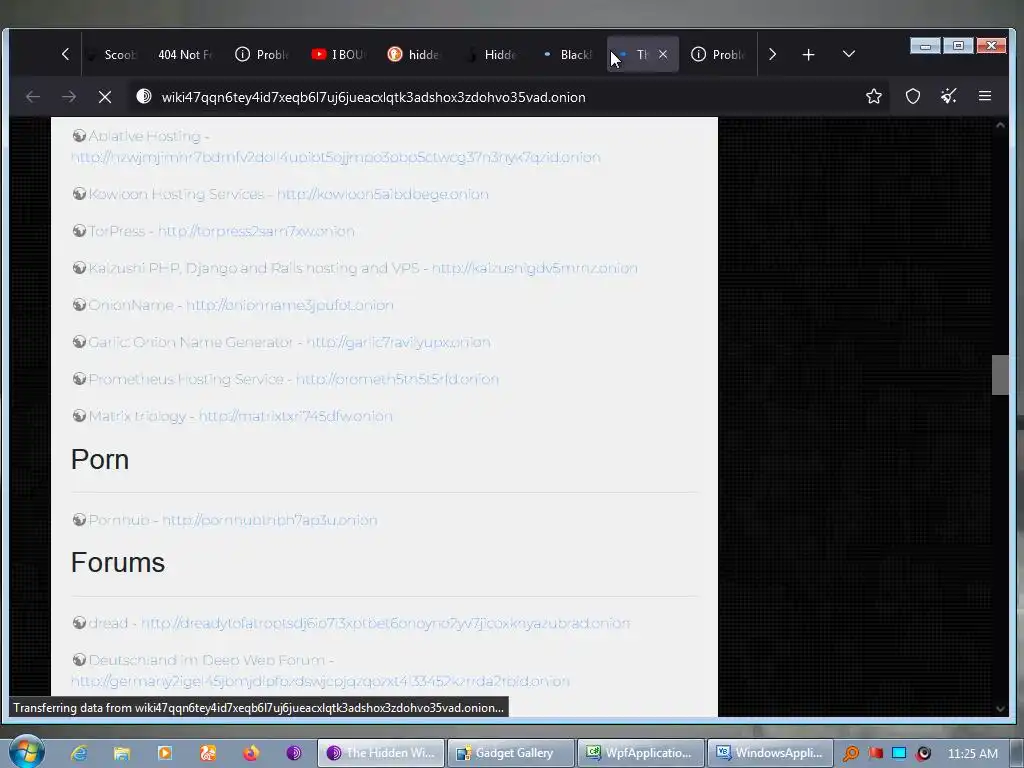The height and width of the screenshot is (768, 1024).
Task: Go forward to the next page
Action: pyautogui.click(x=69, y=97)
